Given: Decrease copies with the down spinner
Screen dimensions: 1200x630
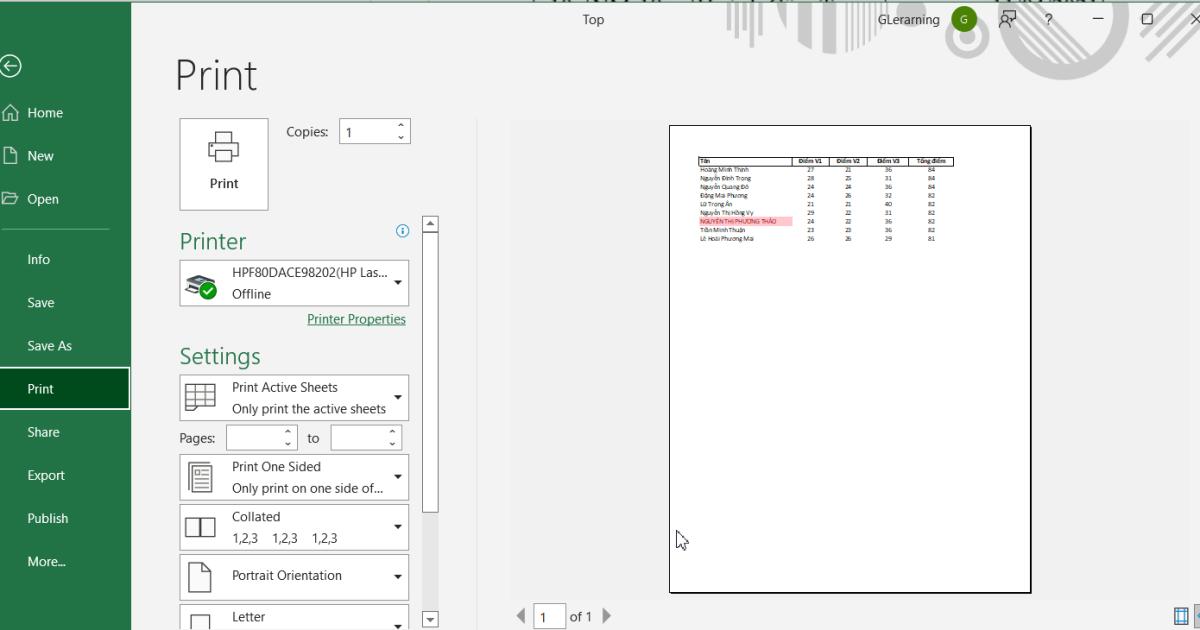Looking at the screenshot, I should [401, 138].
